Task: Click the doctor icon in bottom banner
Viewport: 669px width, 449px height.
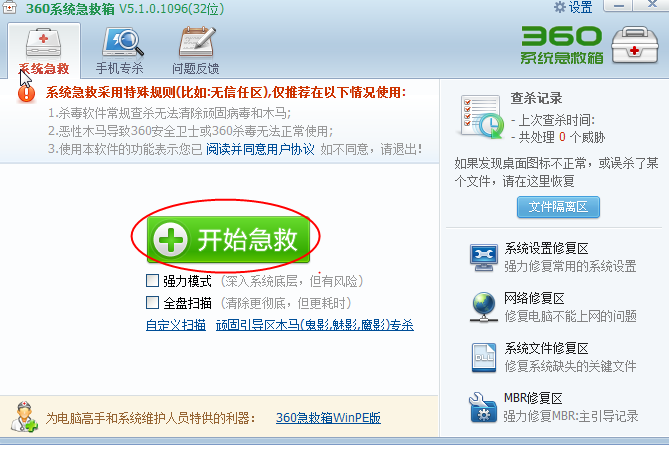Action: [24, 417]
